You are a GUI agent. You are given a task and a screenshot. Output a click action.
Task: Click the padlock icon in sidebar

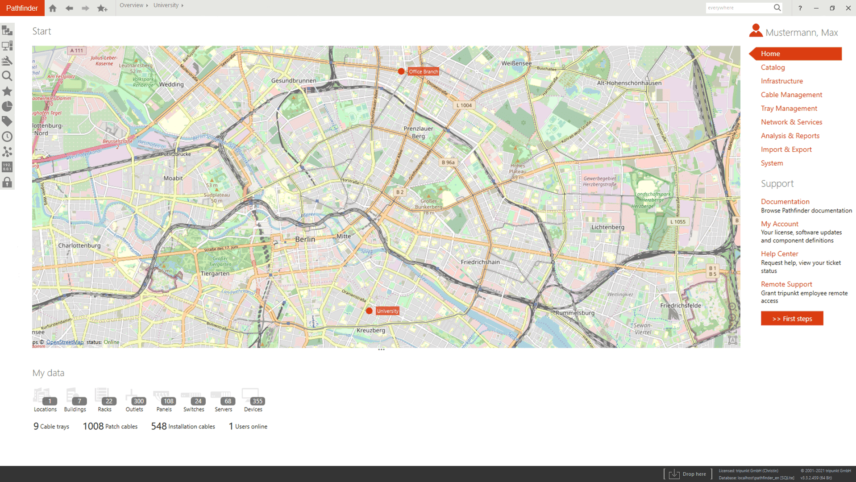tap(7, 182)
